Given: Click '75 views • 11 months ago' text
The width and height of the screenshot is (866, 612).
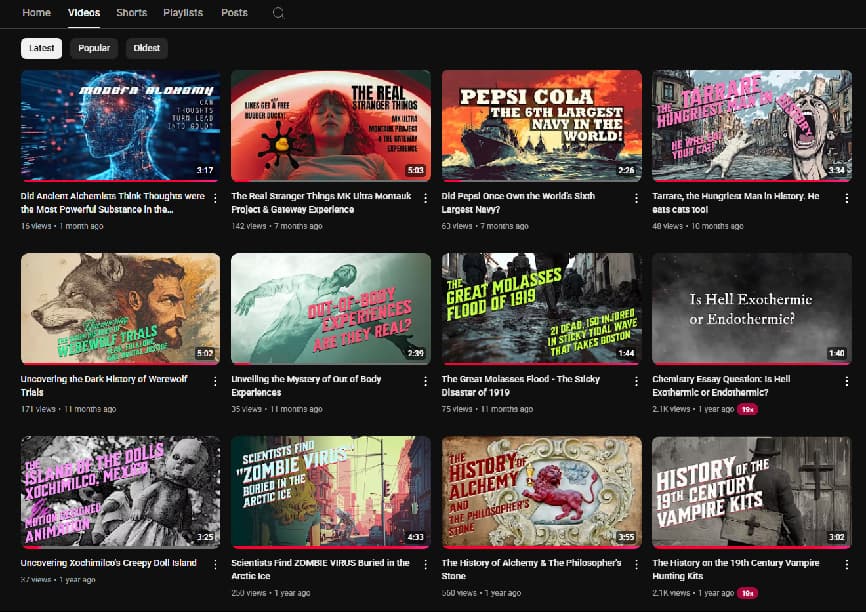Looking at the screenshot, I should click(487, 409).
